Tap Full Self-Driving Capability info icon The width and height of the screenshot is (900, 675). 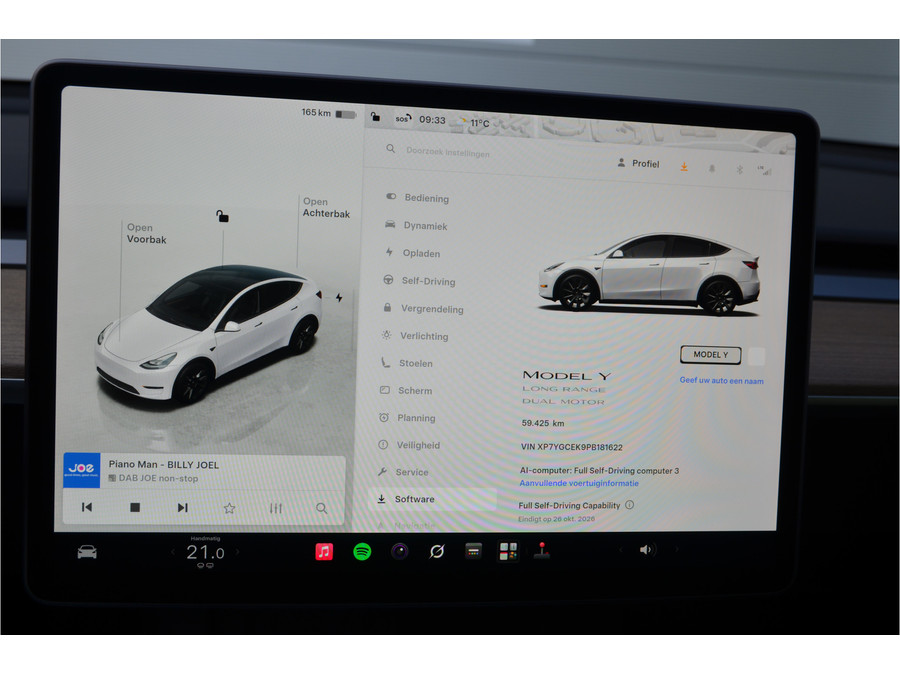click(630, 505)
